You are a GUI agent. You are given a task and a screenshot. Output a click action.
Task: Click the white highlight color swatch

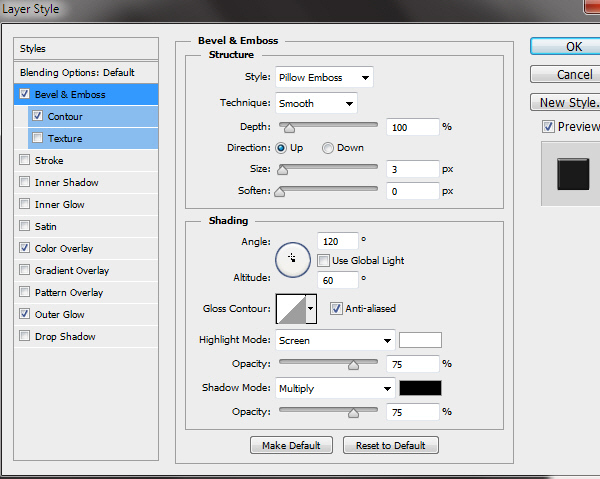(420, 340)
